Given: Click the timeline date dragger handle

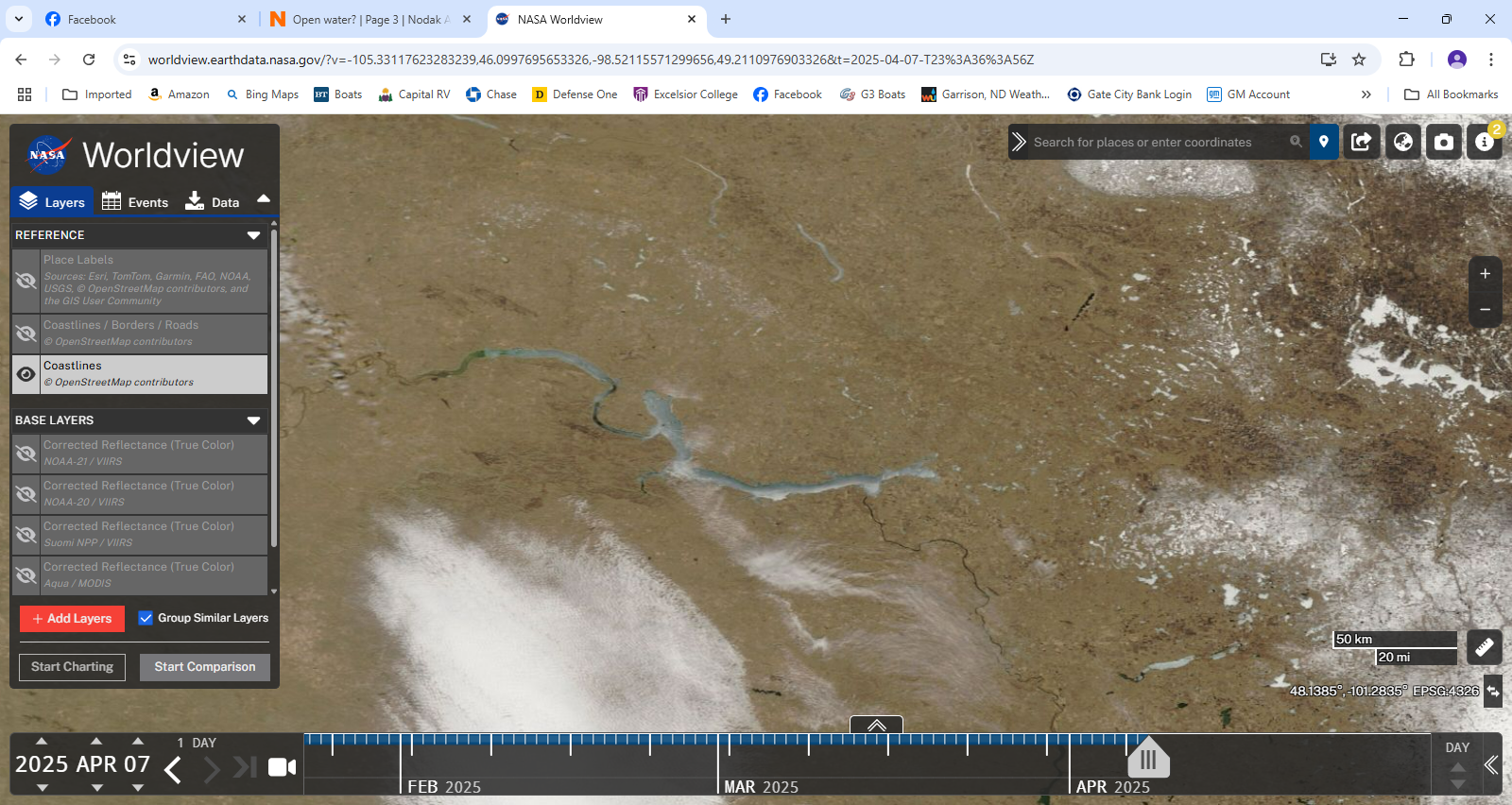Looking at the screenshot, I should click(1148, 759).
